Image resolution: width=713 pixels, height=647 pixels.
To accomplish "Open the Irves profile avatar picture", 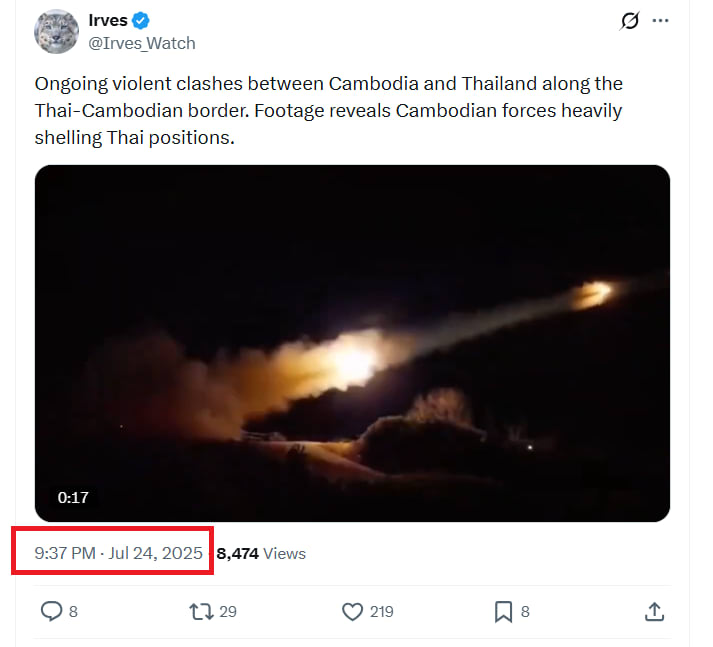I will [56, 31].
